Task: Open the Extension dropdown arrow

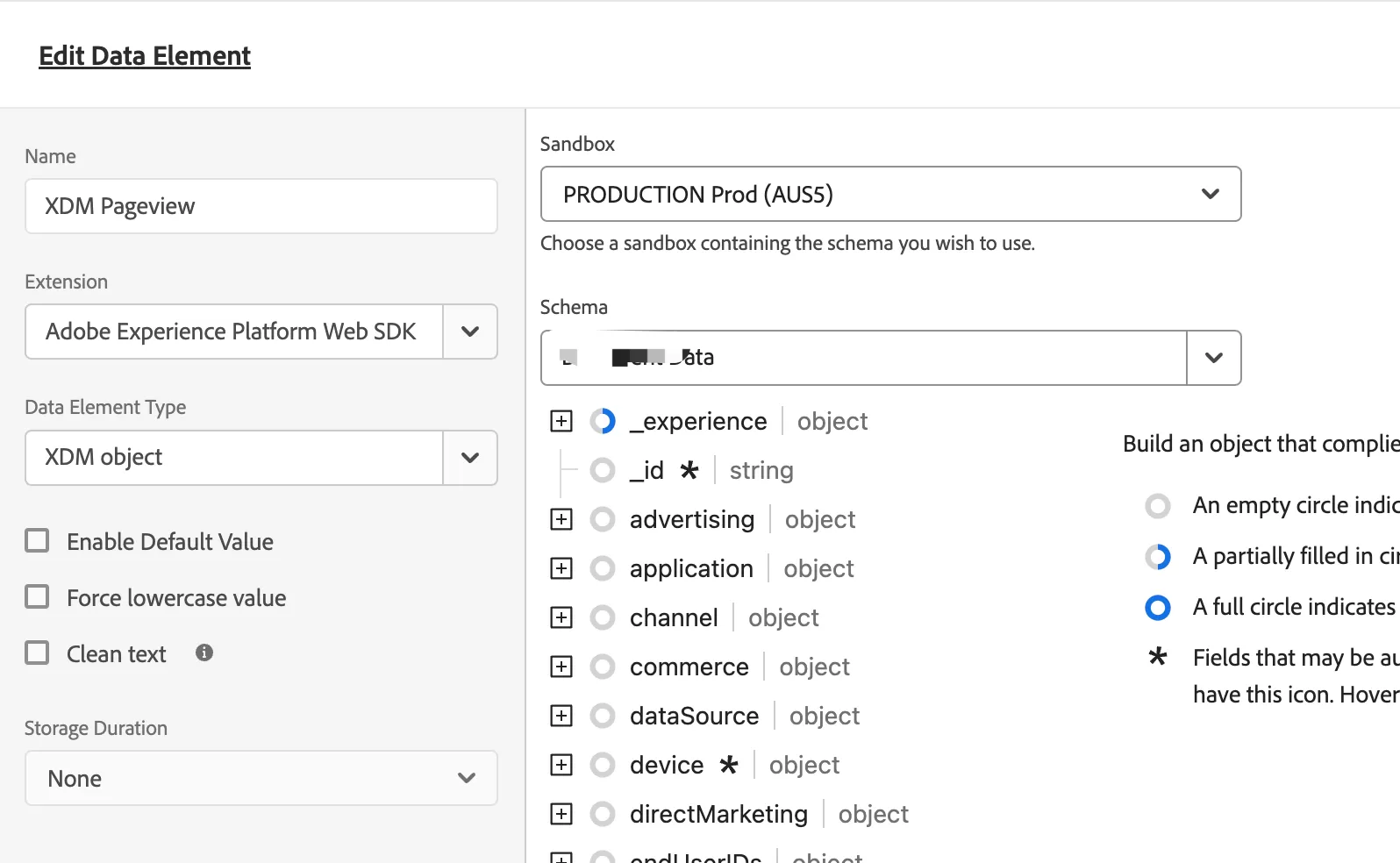Action: coord(470,332)
